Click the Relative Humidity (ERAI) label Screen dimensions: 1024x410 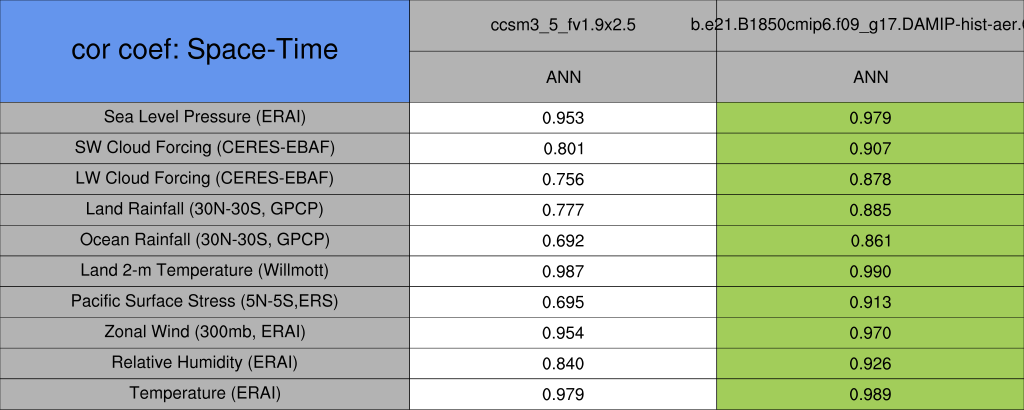tap(205, 363)
